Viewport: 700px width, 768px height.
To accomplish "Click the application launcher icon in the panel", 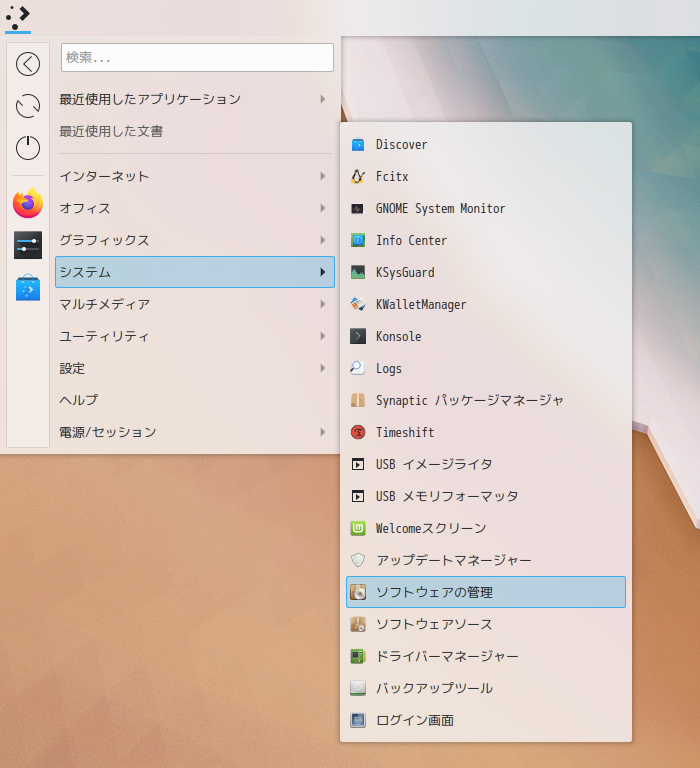I will [18, 18].
